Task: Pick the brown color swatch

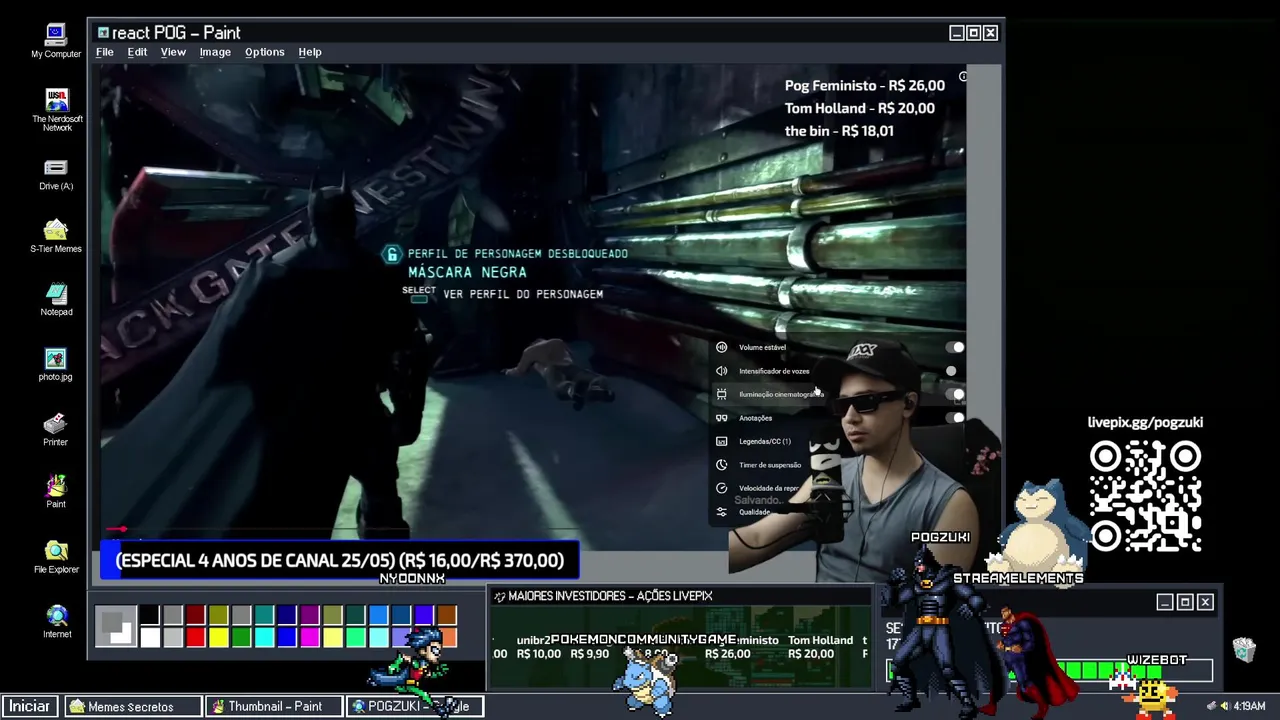Action: 447,616
